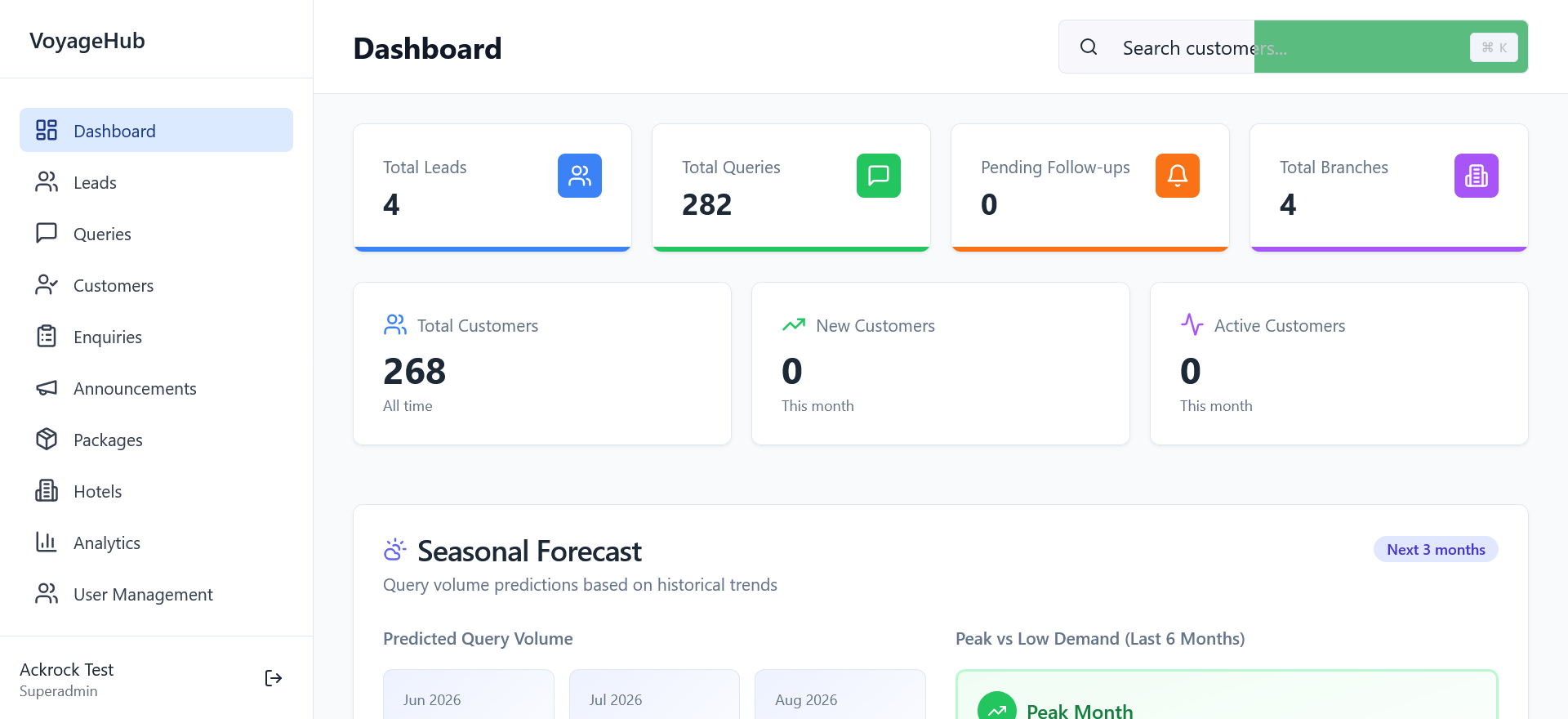Click the New Customers trending-up icon
This screenshot has width=1568, height=719.
click(x=794, y=325)
